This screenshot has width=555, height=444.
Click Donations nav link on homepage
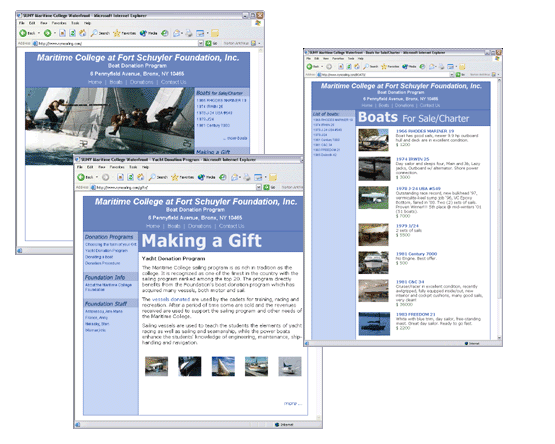click(141, 82)
